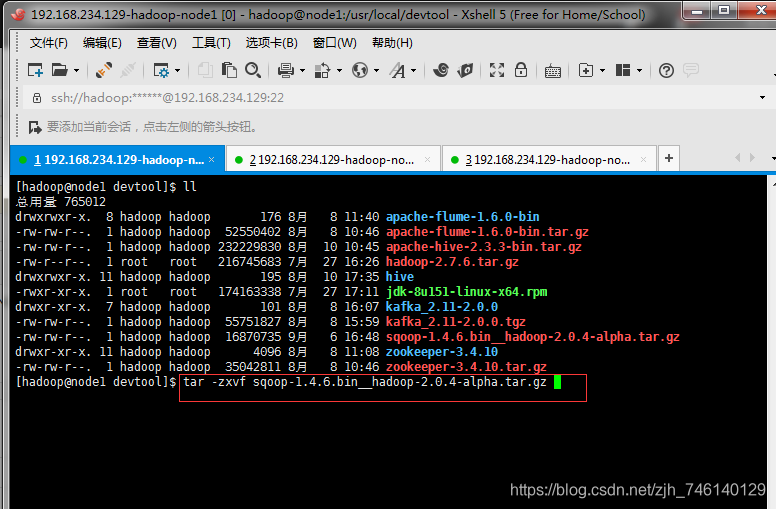776x509 pixels.
Task: Expand the globe encoding dropdown arrow
Action: pyautogui.click(x=377, y=71)
